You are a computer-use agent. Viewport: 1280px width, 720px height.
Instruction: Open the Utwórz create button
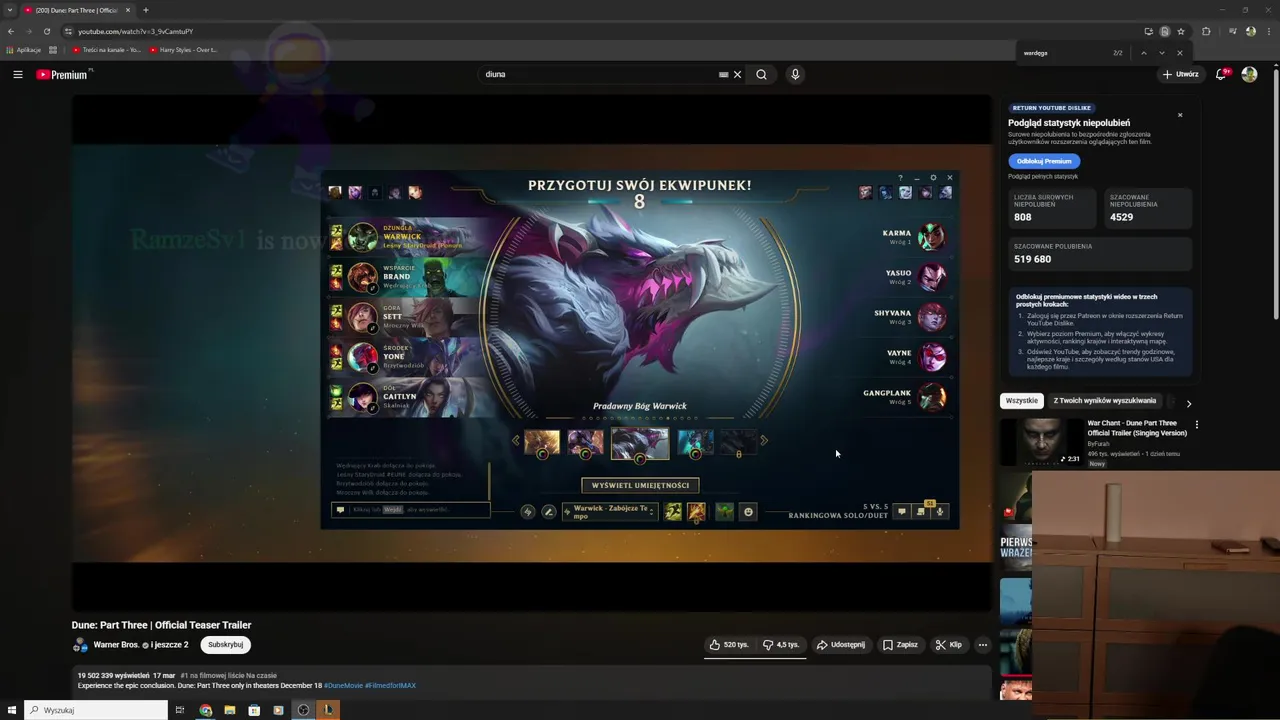pos(1180,74)
